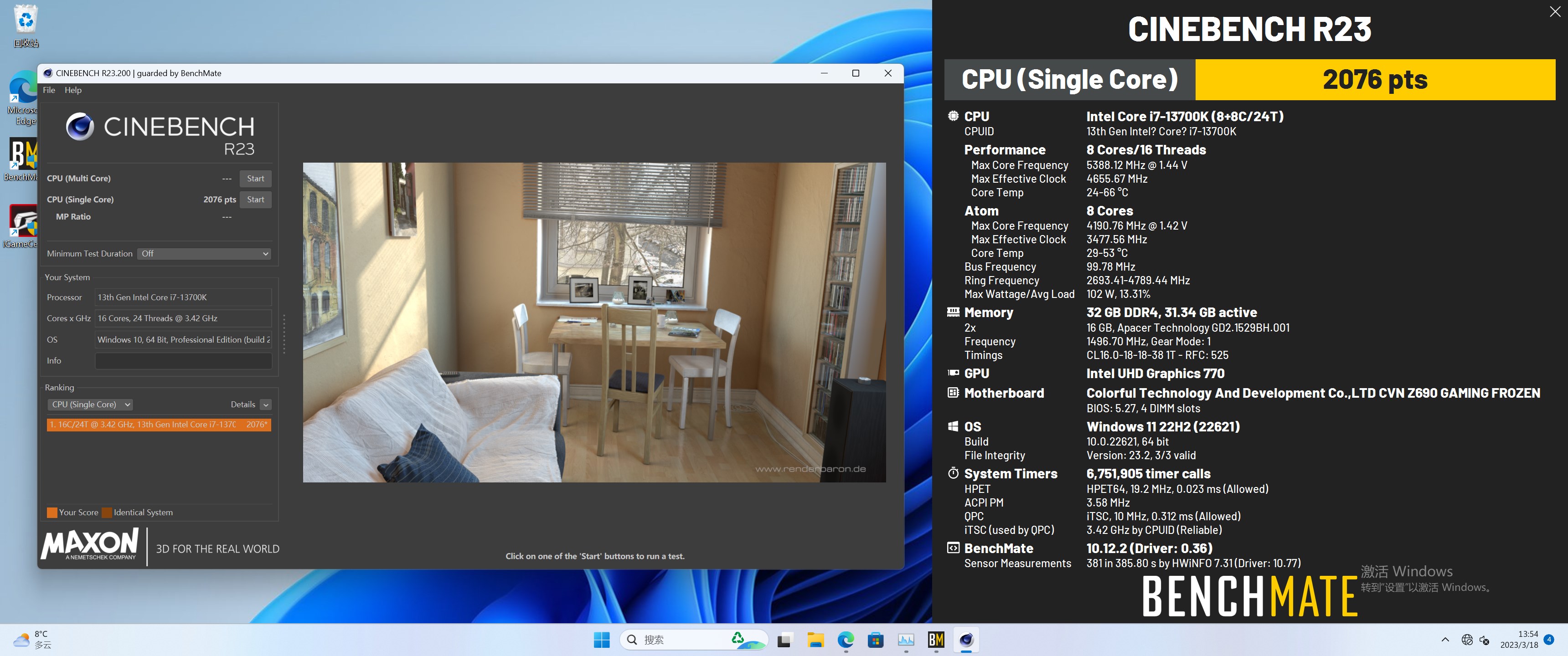Expand the ranking Details dropdown arrow

click(266, 405)
